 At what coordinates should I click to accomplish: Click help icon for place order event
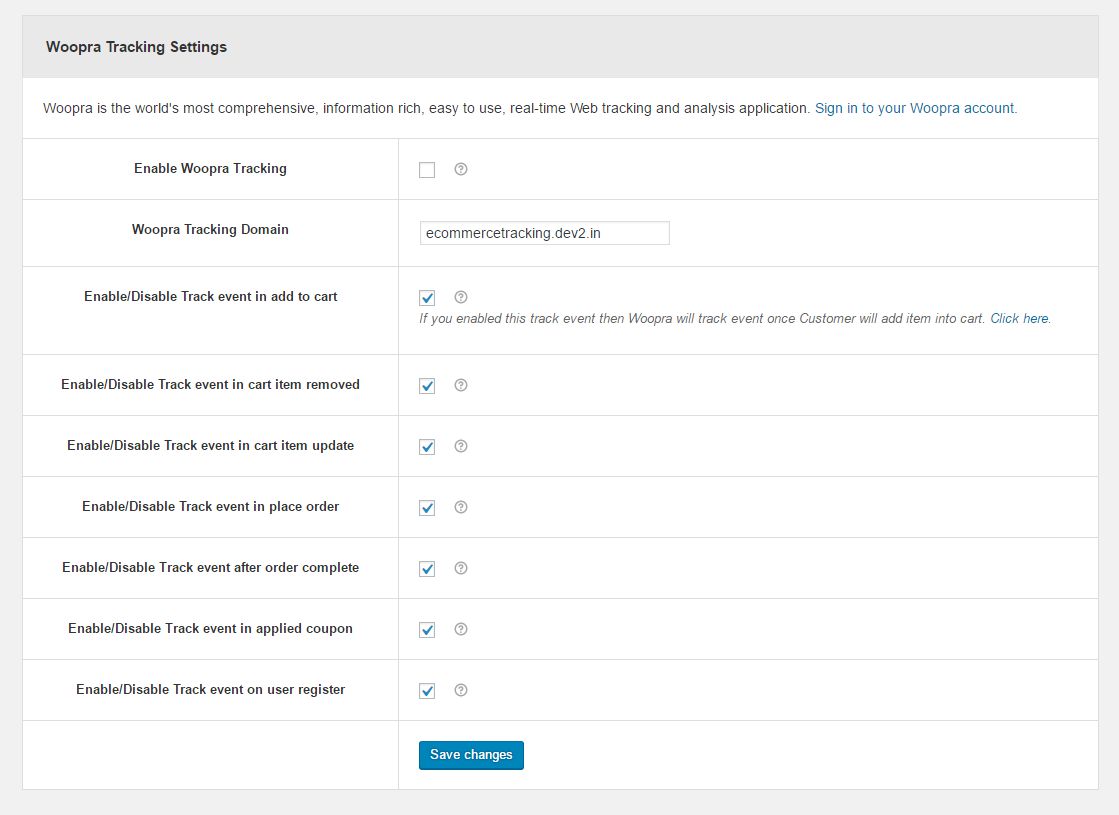tap(461, 507)
